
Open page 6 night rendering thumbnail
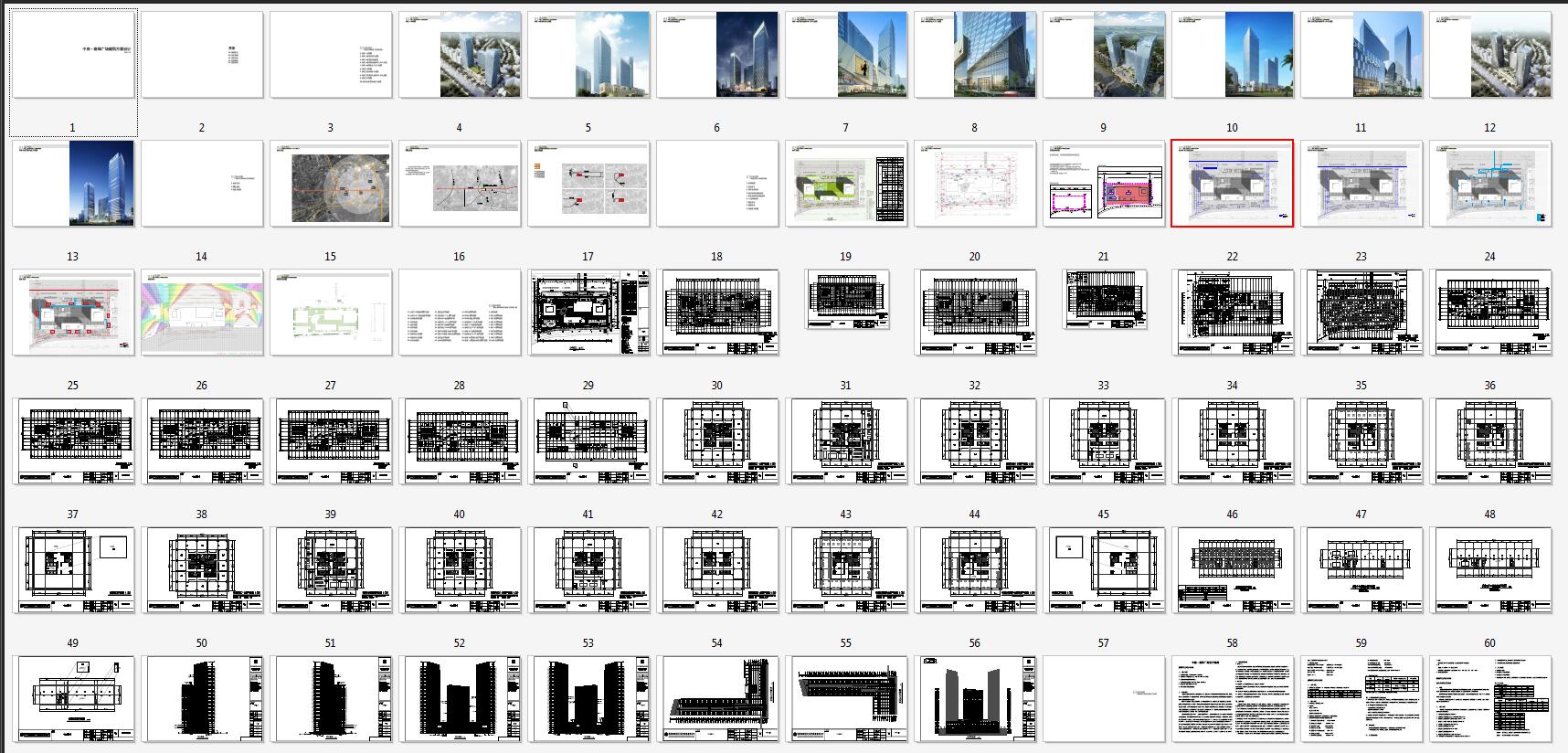(717, 55)
